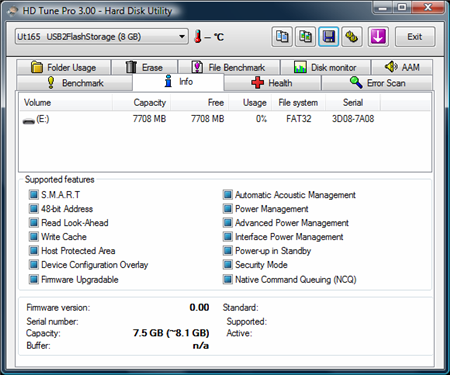The image size is (450, 375).
Task: Click the drive icon next to (E:)
Action: tap(29, 121)
